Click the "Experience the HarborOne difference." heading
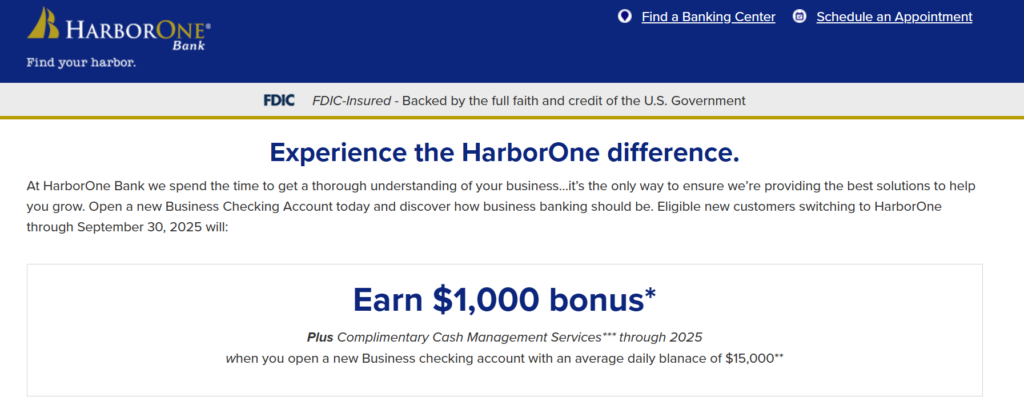Screen dimensions: 1024x405 pos(504,152)
